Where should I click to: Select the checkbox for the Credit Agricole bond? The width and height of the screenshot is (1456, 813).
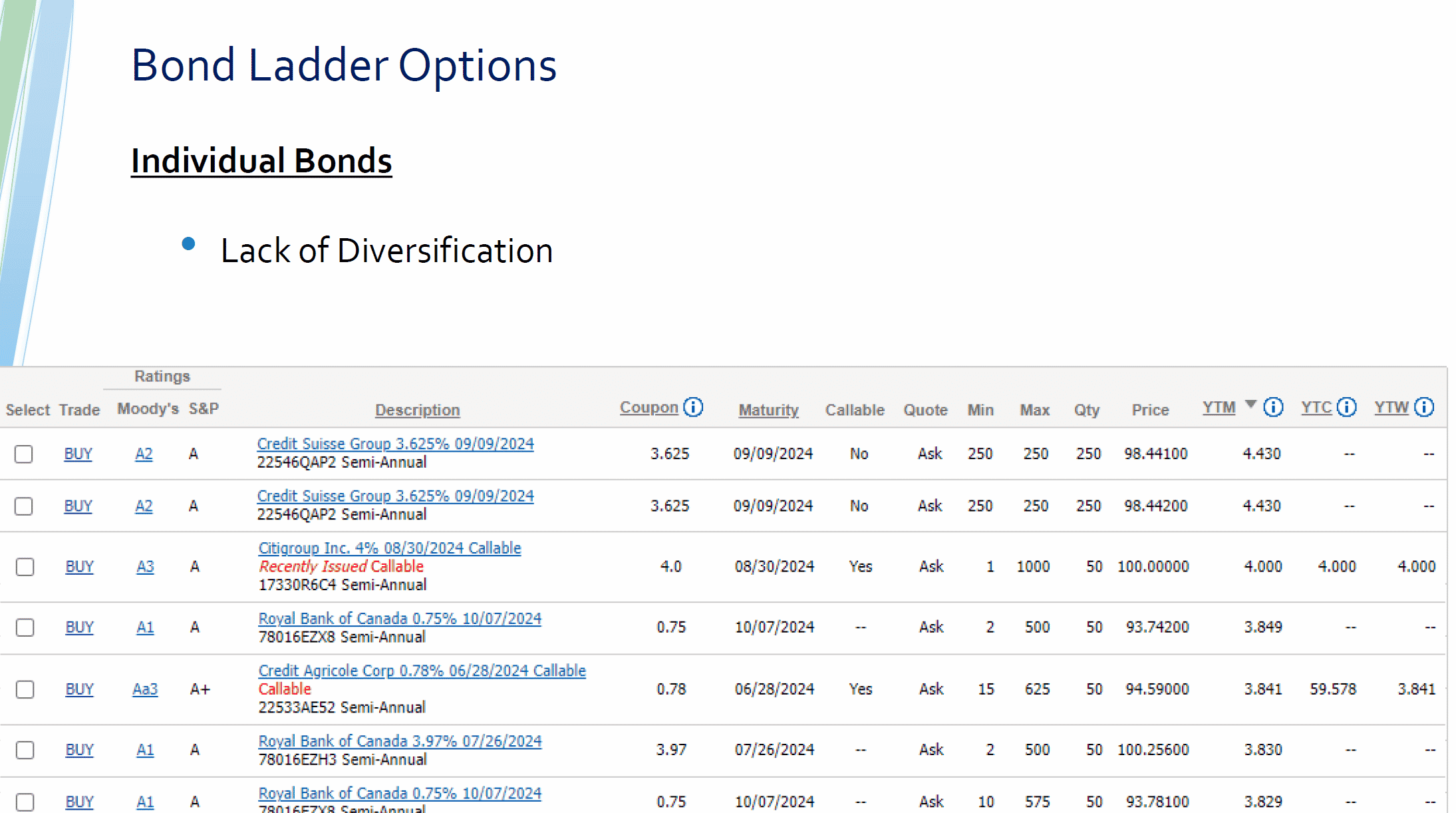click(25, 690)
